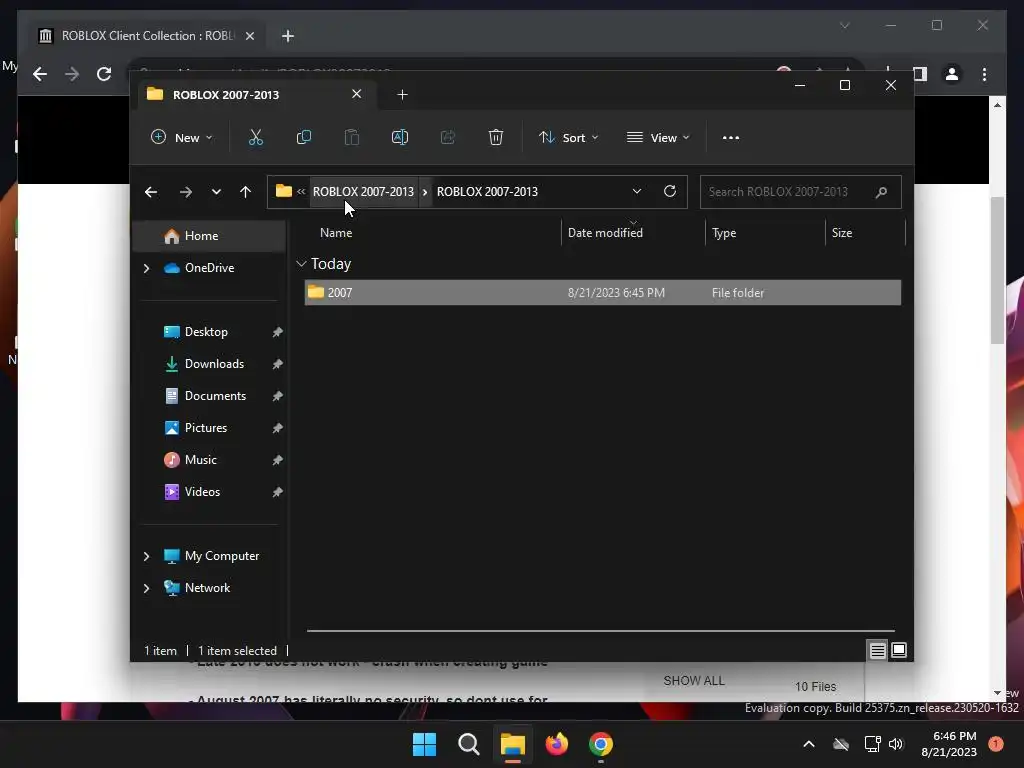1024x768 pixels.
Task: Click chevron between ROBLOX 2007-2013 breadcrumbs
Action: coord(425,192)
